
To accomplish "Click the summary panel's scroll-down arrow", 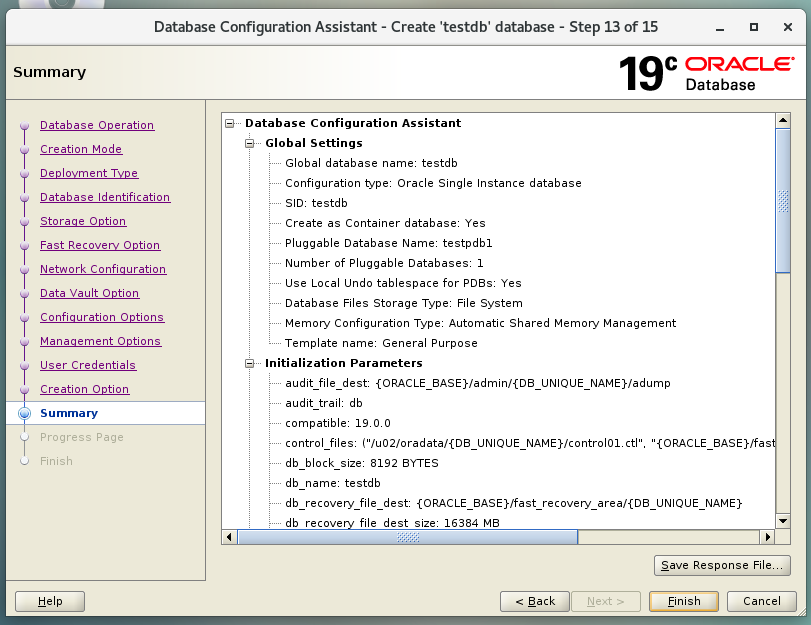I will [783, 521].
